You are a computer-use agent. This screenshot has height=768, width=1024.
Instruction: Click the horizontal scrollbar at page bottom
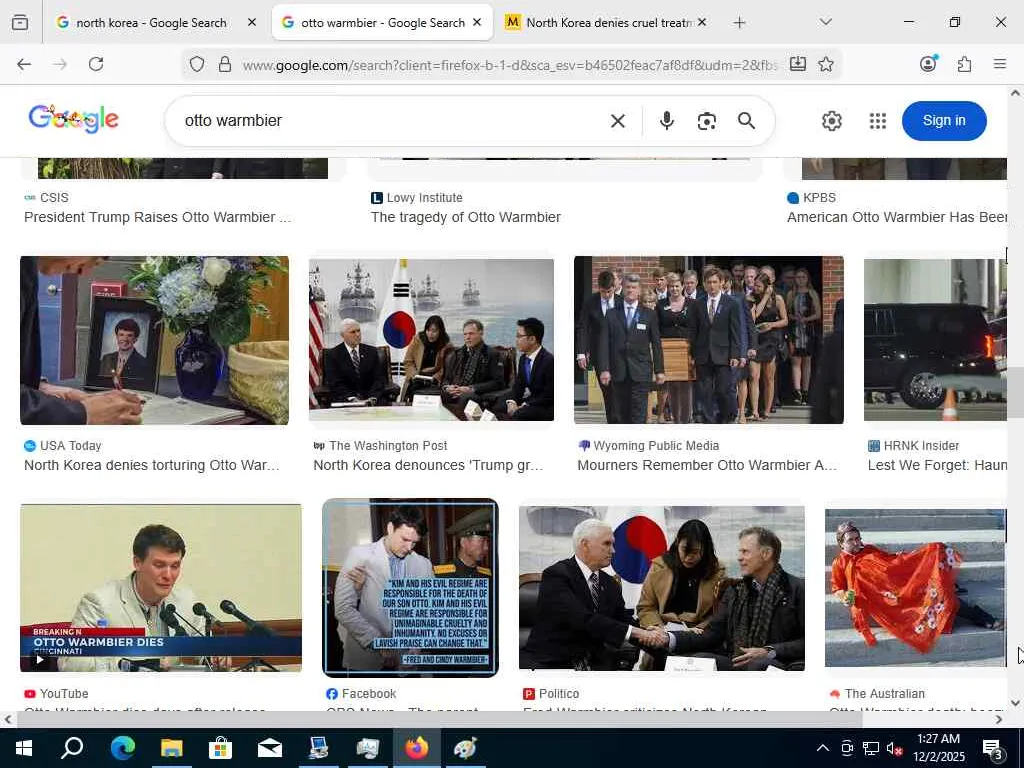439,719
